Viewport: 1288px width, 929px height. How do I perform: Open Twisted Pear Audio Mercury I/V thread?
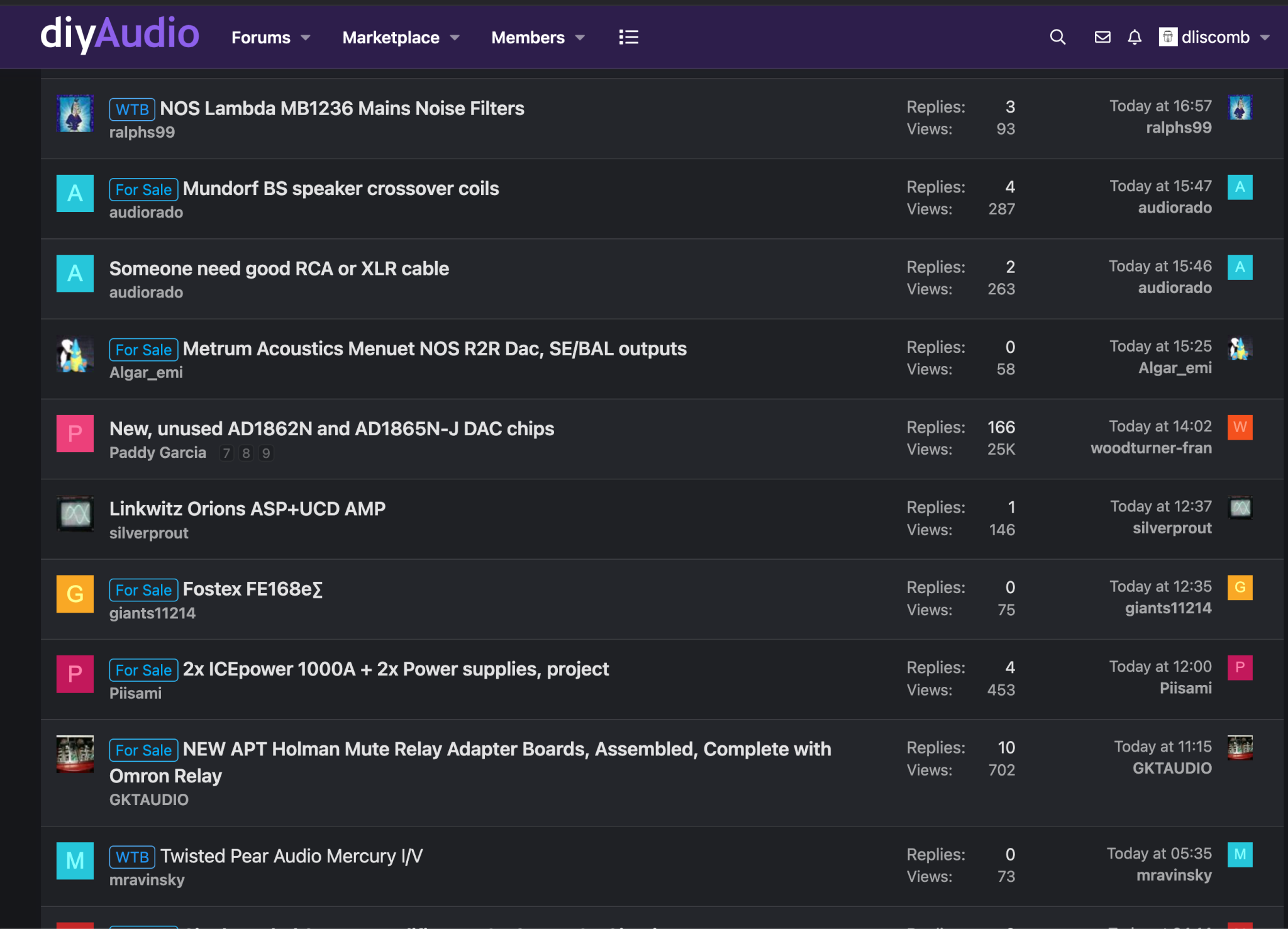(291, 855)
